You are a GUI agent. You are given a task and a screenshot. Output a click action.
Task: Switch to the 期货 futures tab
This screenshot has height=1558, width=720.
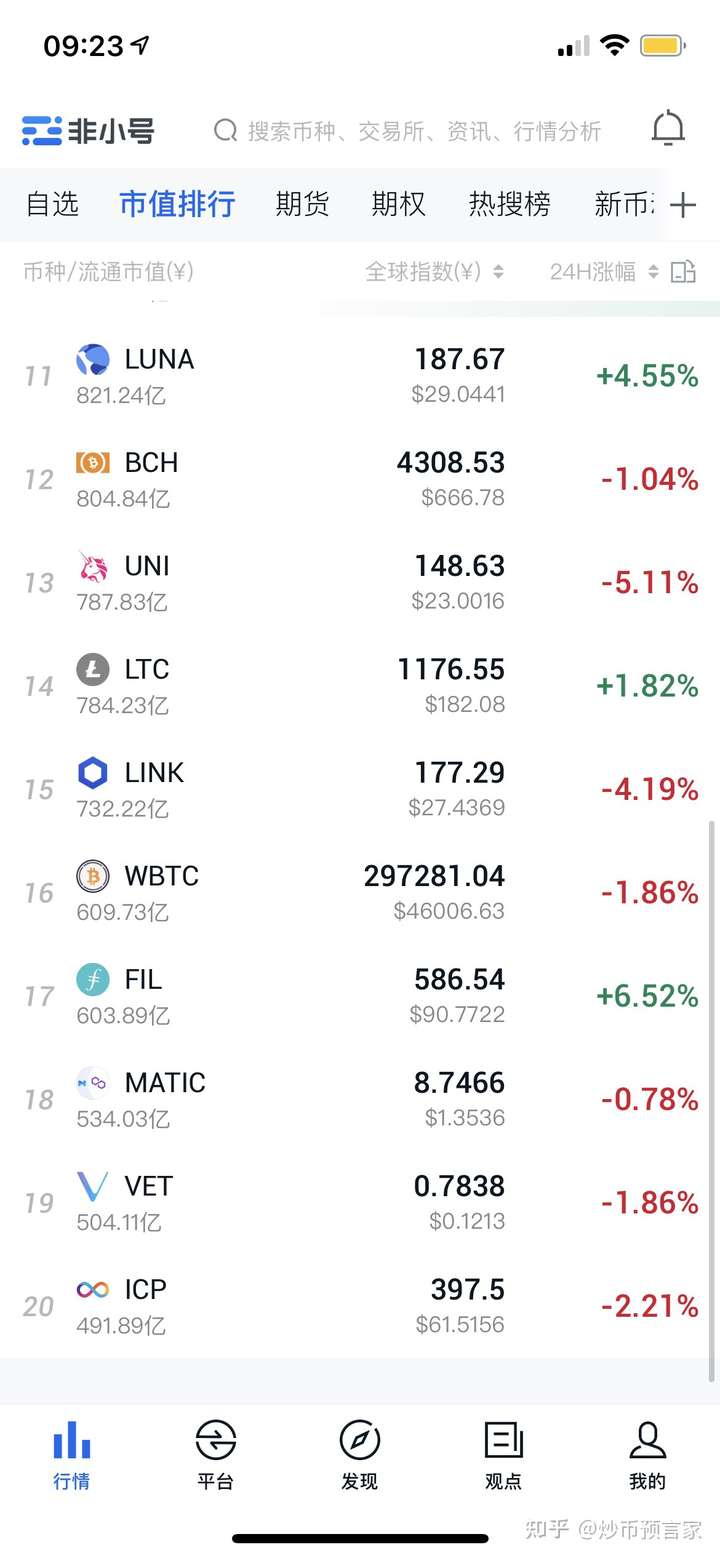(x=302, y=204)
